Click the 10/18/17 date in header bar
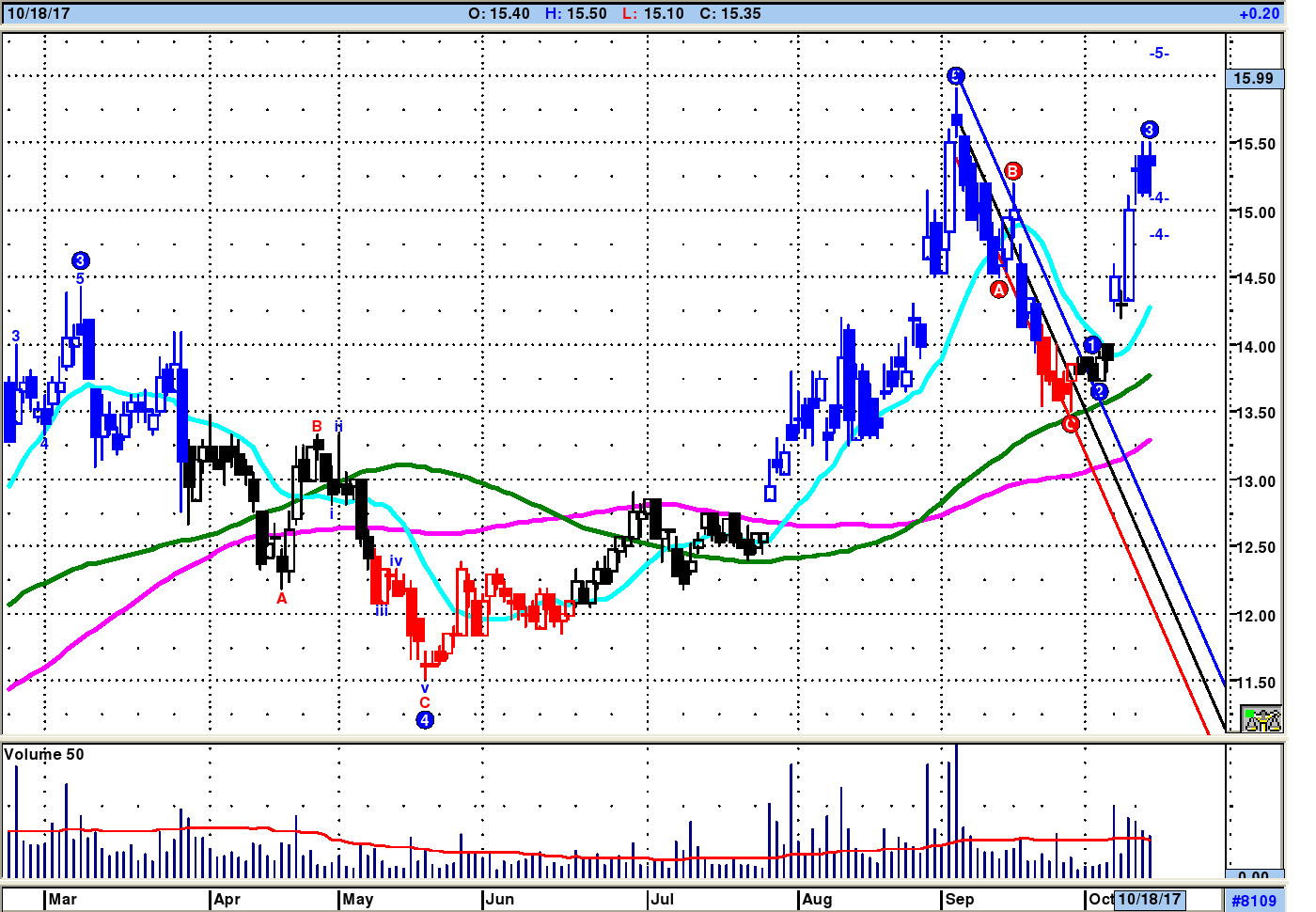This screenshot has height=912, width=1316. pyautogui.click(x=39, y=14)
